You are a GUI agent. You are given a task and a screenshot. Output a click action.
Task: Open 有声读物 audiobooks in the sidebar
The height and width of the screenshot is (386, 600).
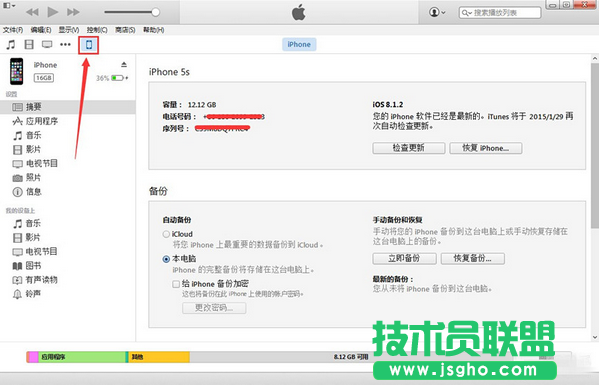(35, 280)
